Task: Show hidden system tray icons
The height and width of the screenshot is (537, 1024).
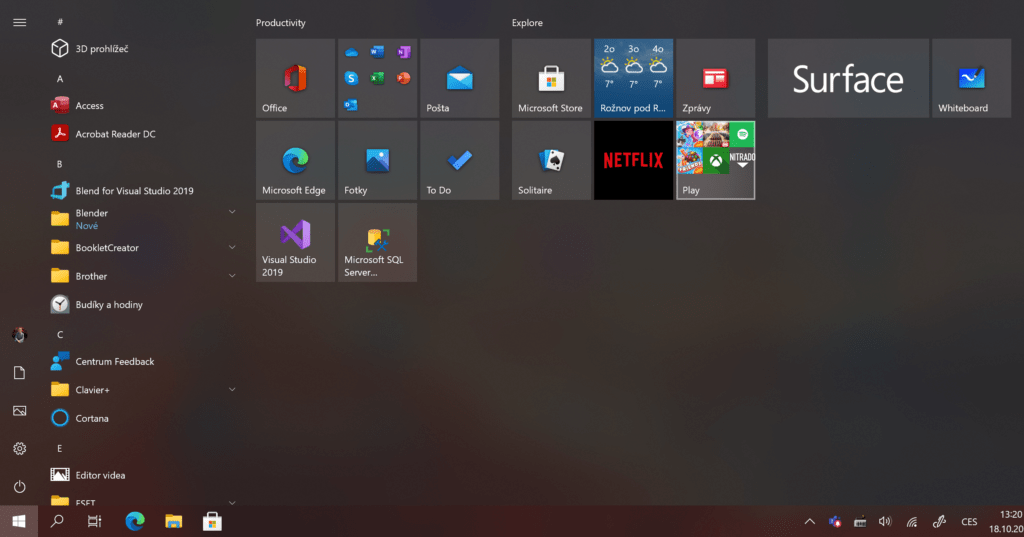Action: pos(809,521)
